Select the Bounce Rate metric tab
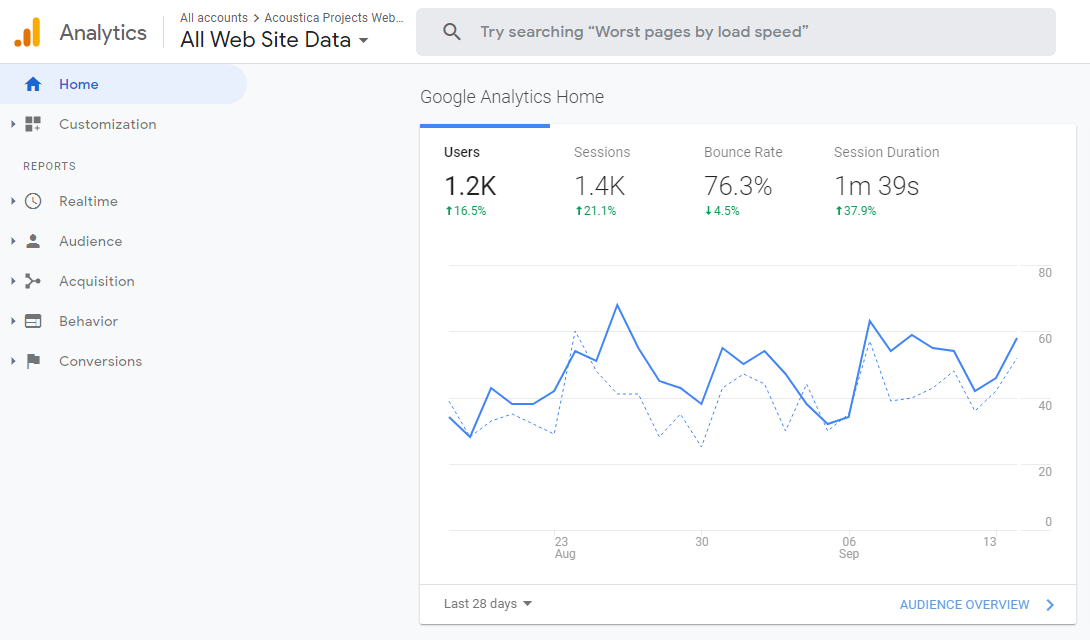 [x=742, y=180]
